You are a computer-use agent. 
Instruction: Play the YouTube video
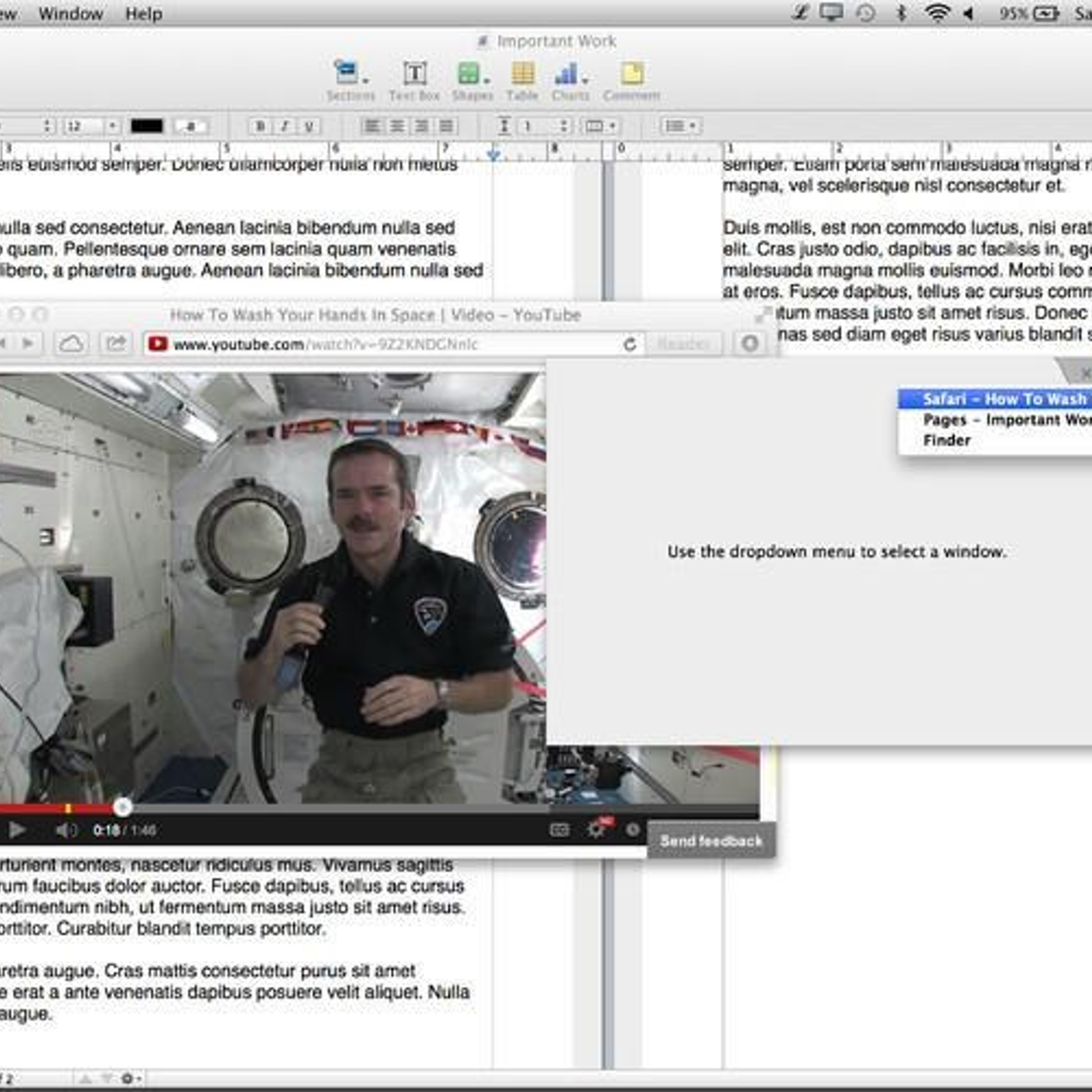(17, 830)
